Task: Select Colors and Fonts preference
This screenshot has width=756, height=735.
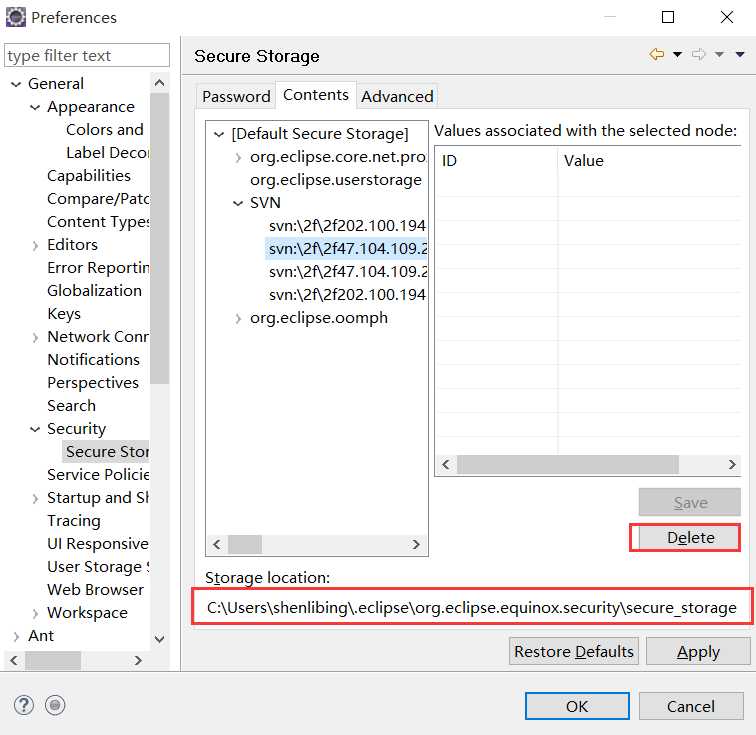Action: (105, 130)
